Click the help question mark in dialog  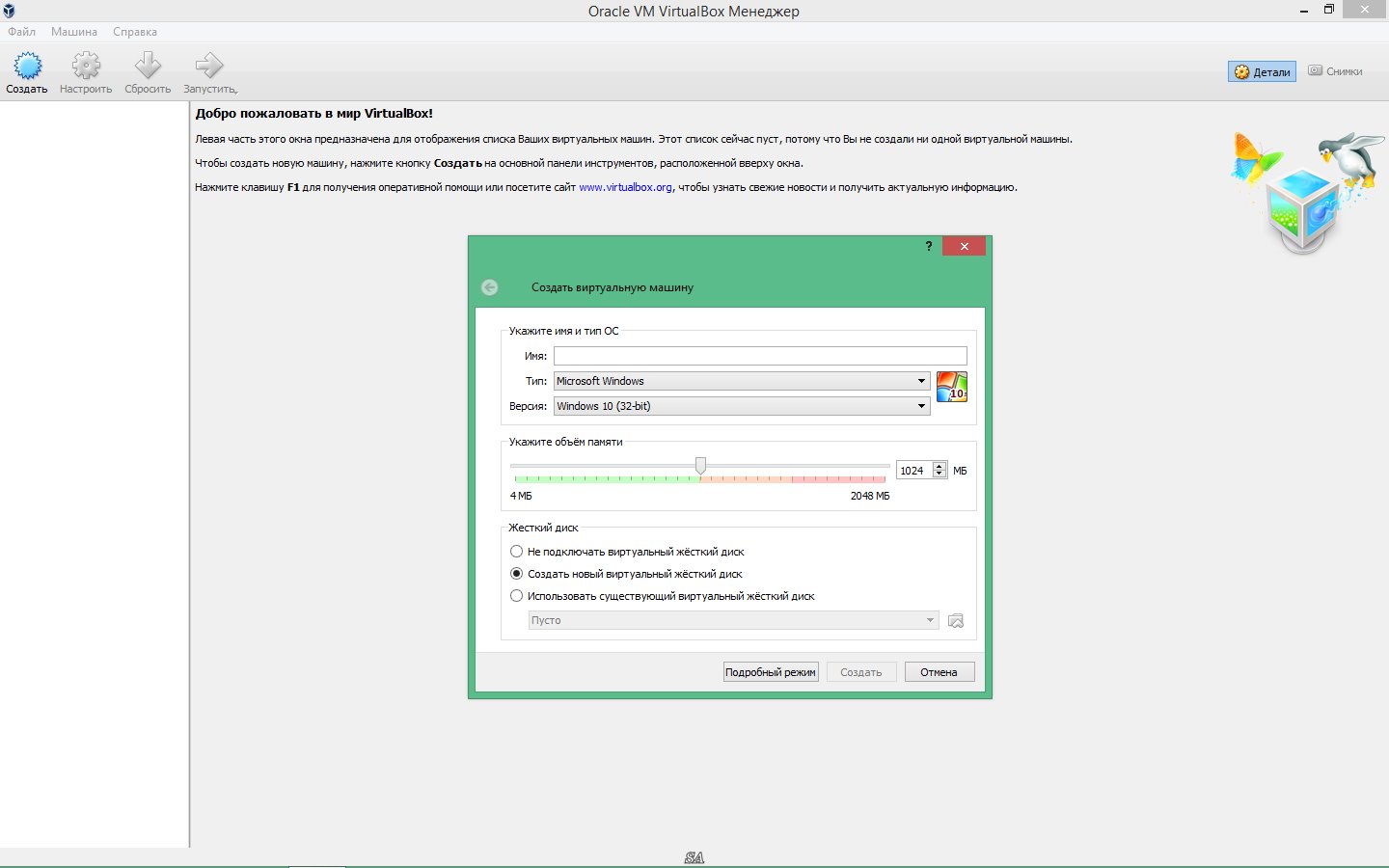pyautogui.click(x=929, y=246)
